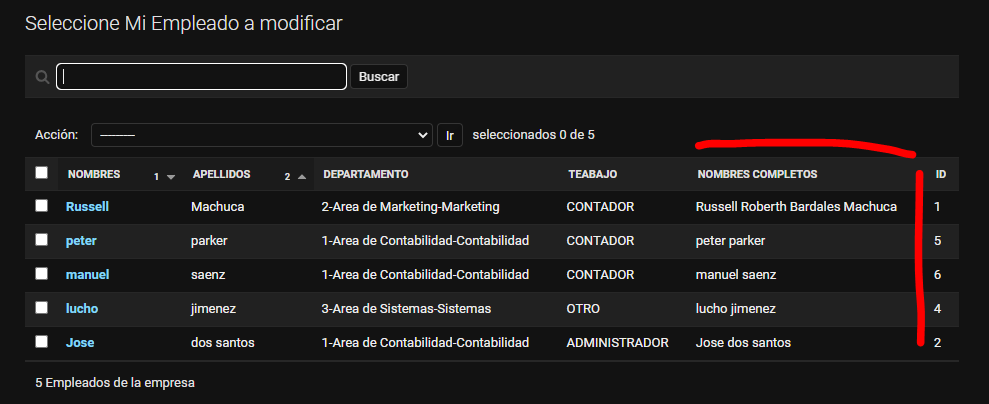Click the Jose name link
Viewport: 989px width, 404px height.
tap(80, 343)
